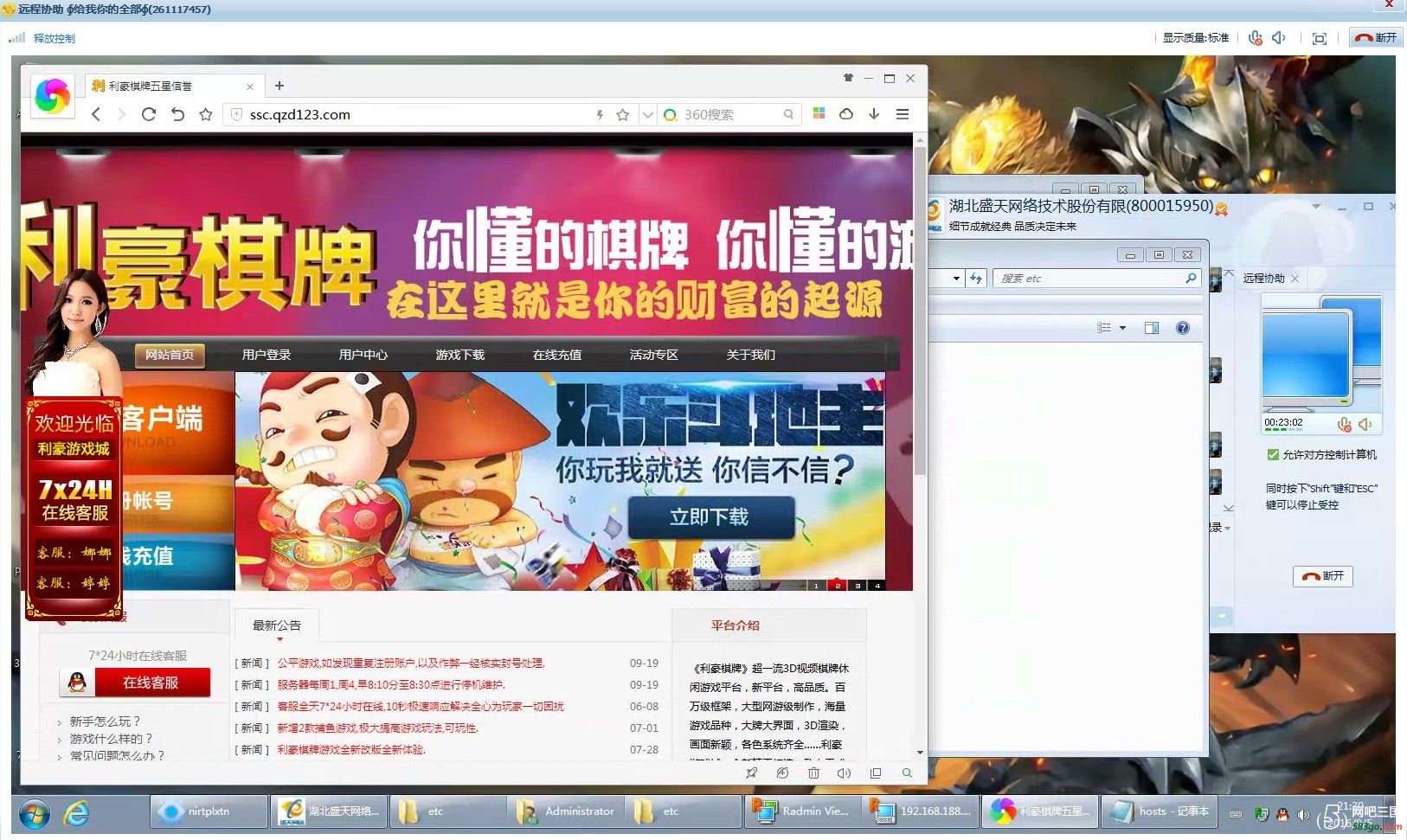Open 显示质量:标准 display quality setting
The height and width of the screenshot is (840, 1407).
point(1196,38)
